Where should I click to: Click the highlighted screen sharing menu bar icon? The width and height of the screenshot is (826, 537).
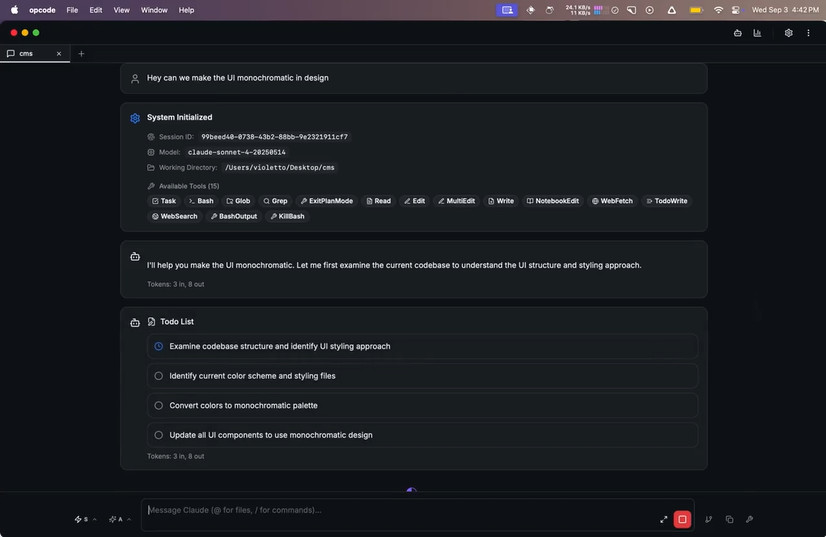(x=507, y=10)
